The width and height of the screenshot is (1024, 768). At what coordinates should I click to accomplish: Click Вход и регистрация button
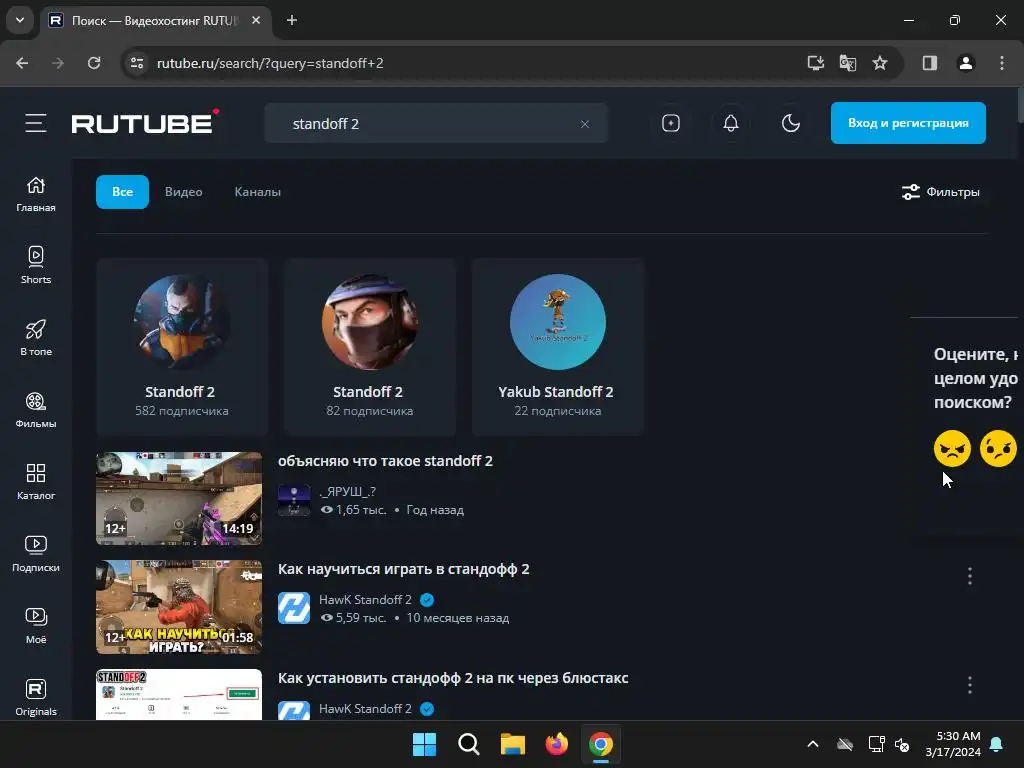(908, 123)
